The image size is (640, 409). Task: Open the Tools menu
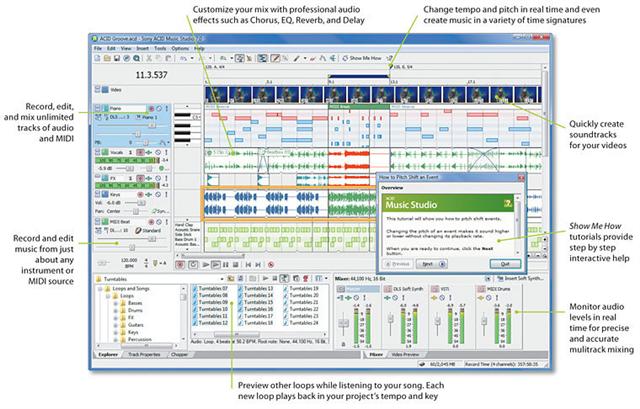pos(160,49)
